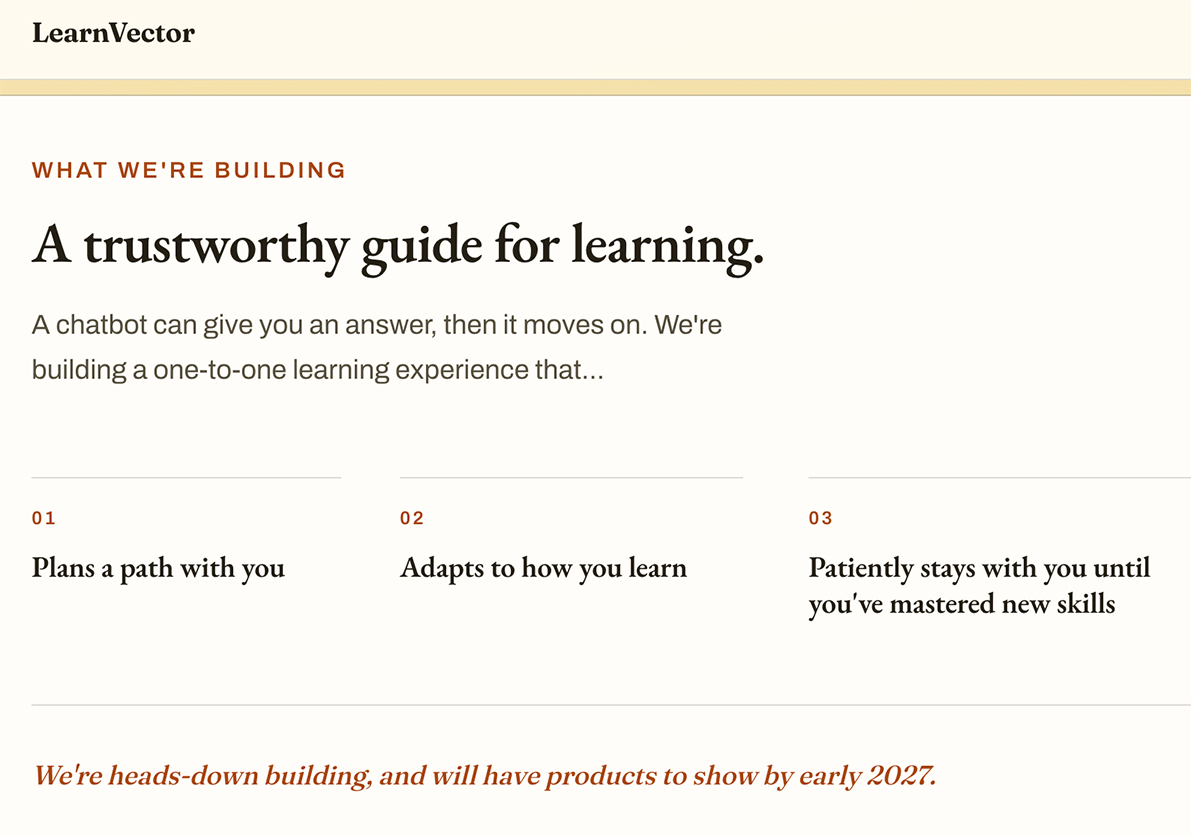Click 'Plans a path with you' heading
Image resolution: width=1191 pixels, height=837 pixels.
(158, 568)
